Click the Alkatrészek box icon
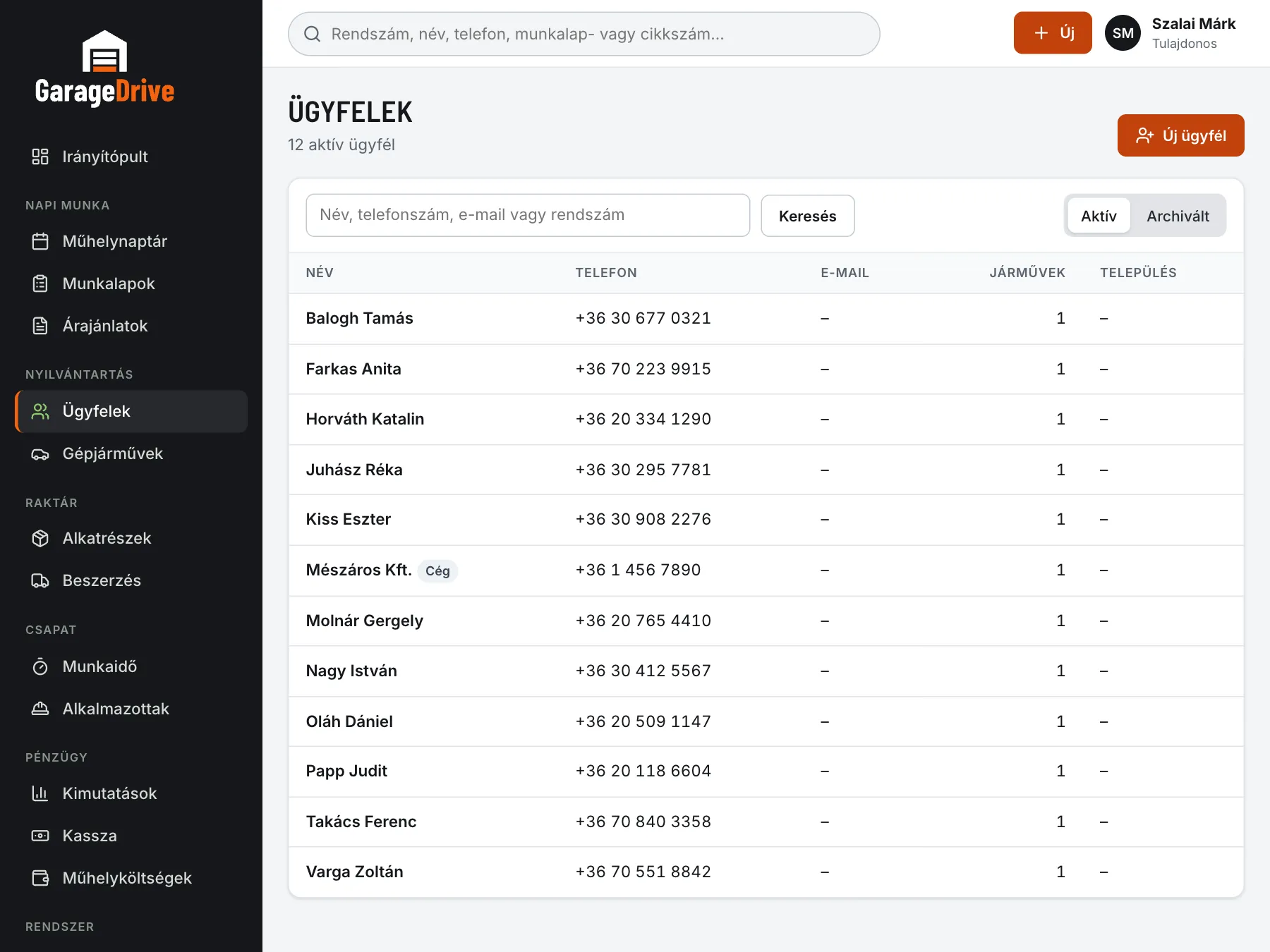This screenshot has height=952, width=1270. click(x=40, y=538)
